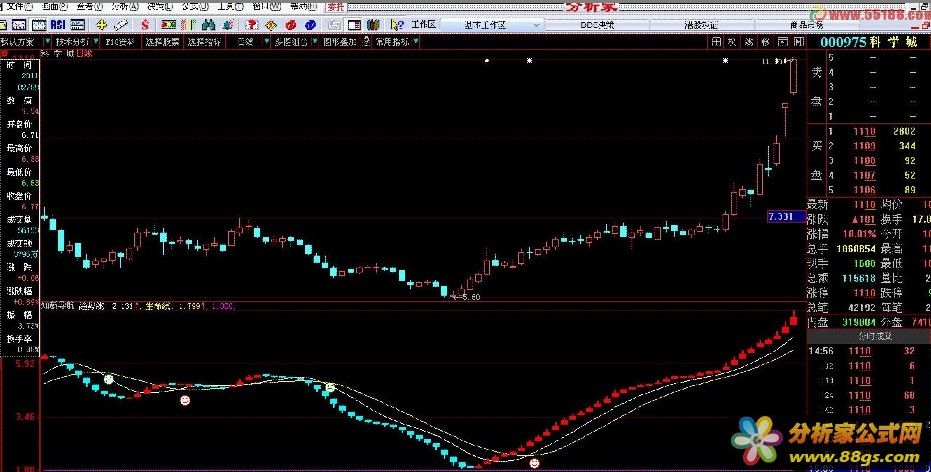
Task: Click the pink smiley signal near left of indicator
Action: click(x=185, y=401)
